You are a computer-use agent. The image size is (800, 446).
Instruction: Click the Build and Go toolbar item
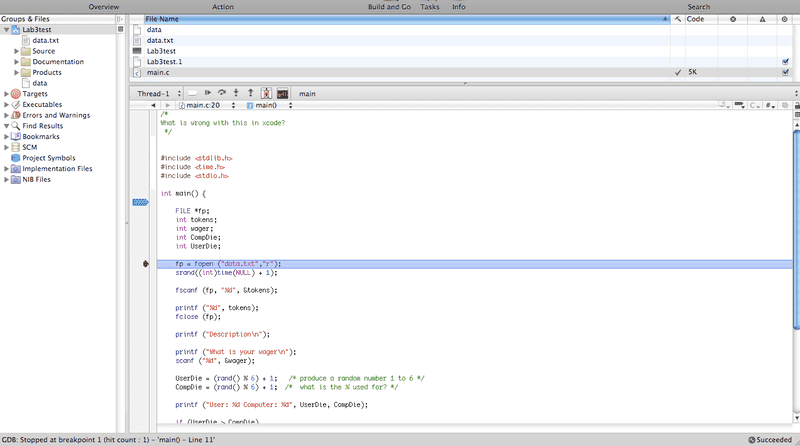(391, 7)
